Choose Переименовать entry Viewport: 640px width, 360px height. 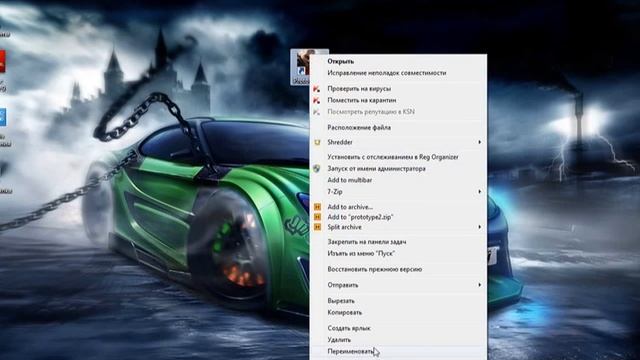[350, 351]
